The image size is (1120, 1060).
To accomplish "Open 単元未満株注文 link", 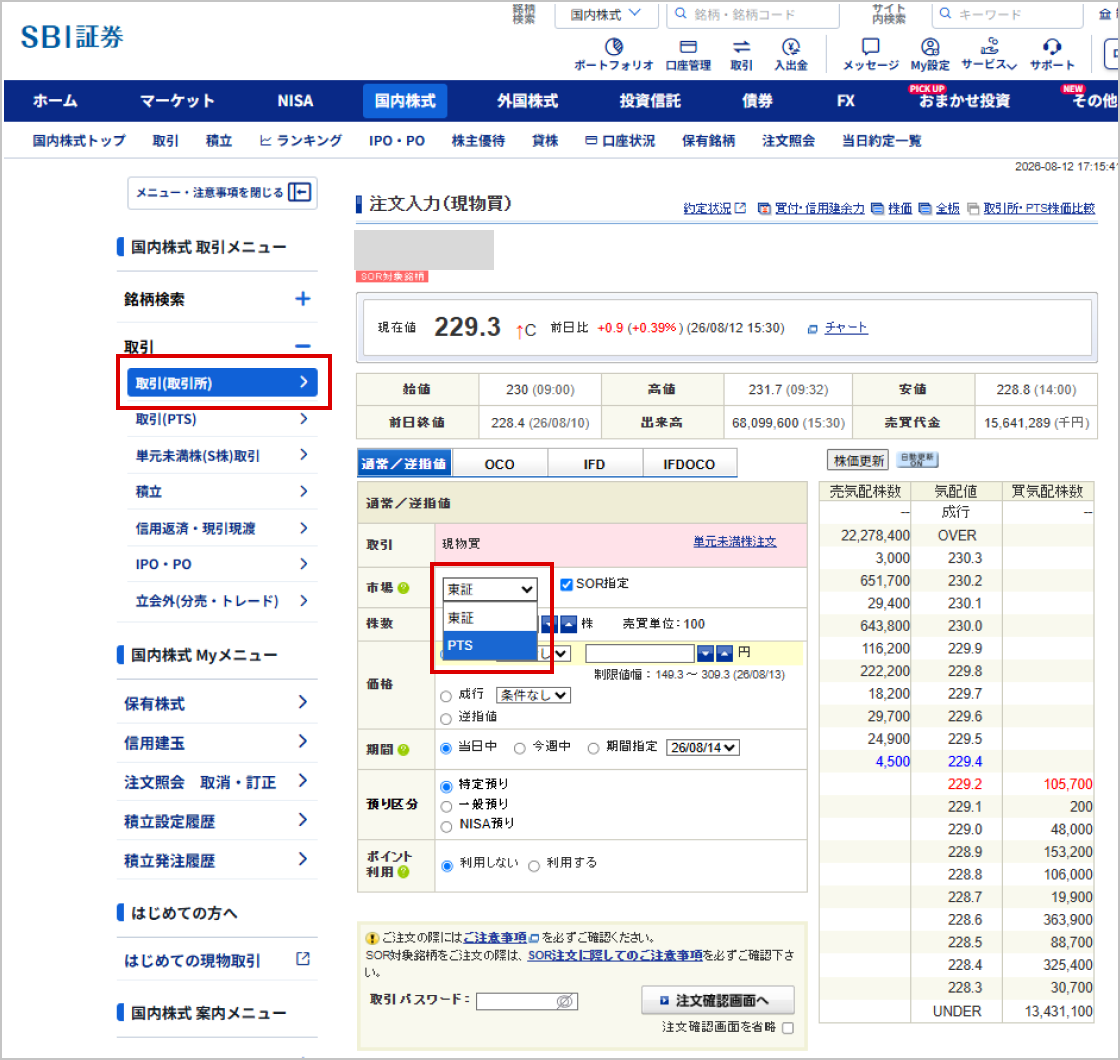I will coord(734,542).
